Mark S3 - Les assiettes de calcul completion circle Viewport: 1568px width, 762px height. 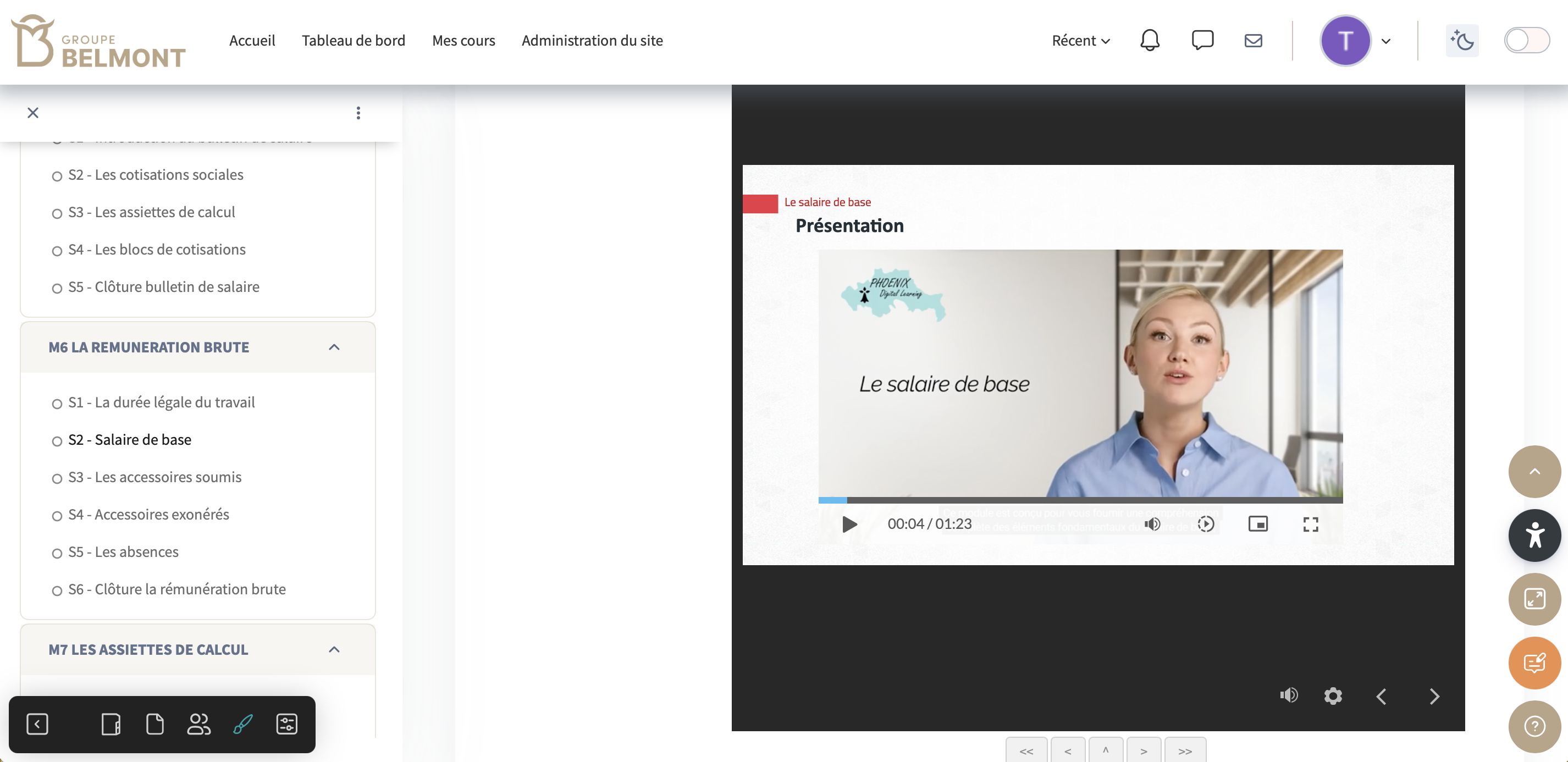[x=57, y=214]
